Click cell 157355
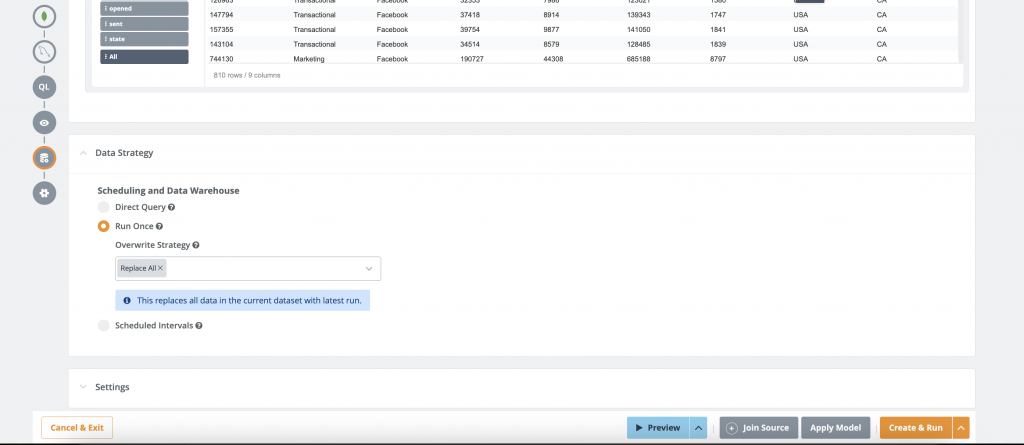 221,29
